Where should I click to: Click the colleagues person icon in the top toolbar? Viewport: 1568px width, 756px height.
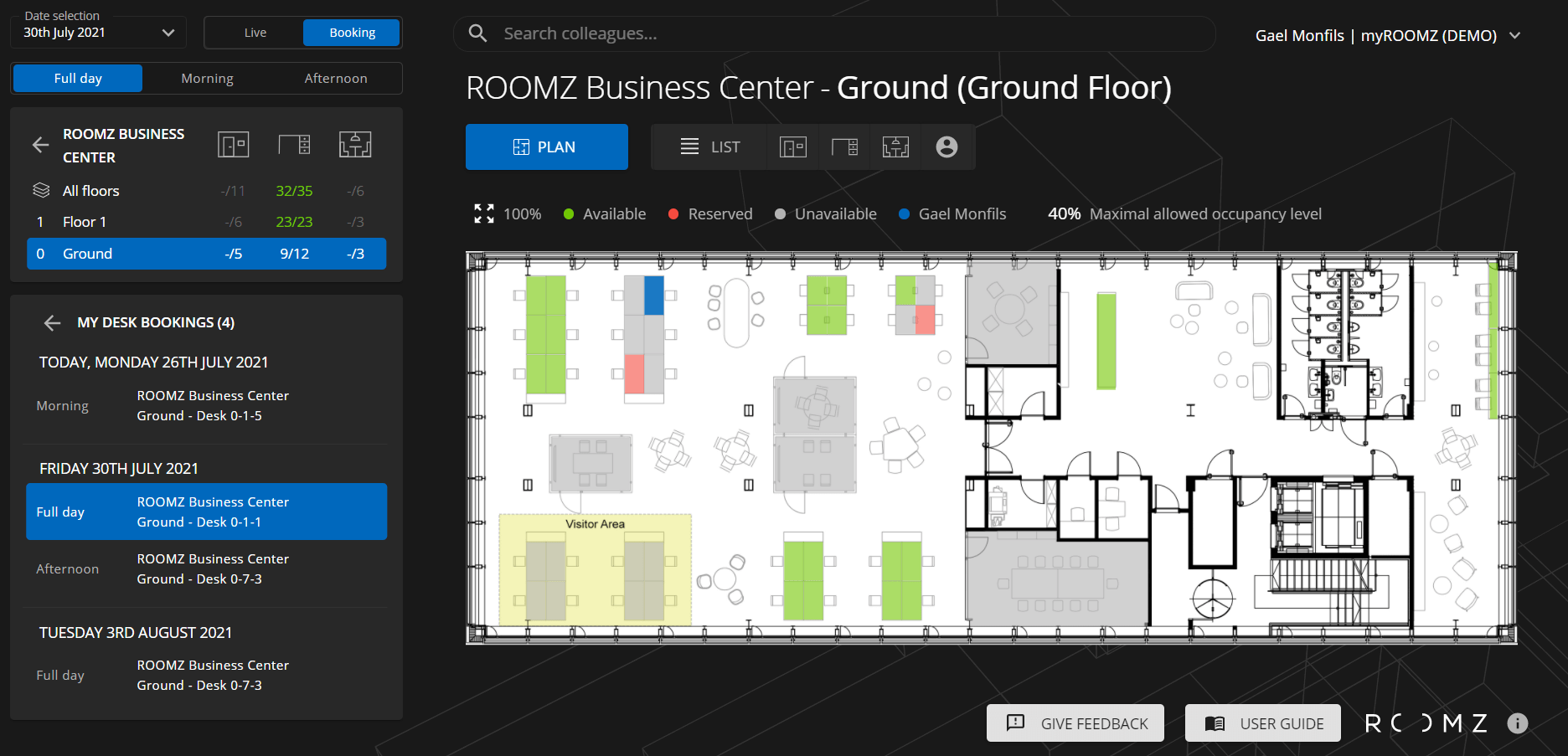[947, 147]
